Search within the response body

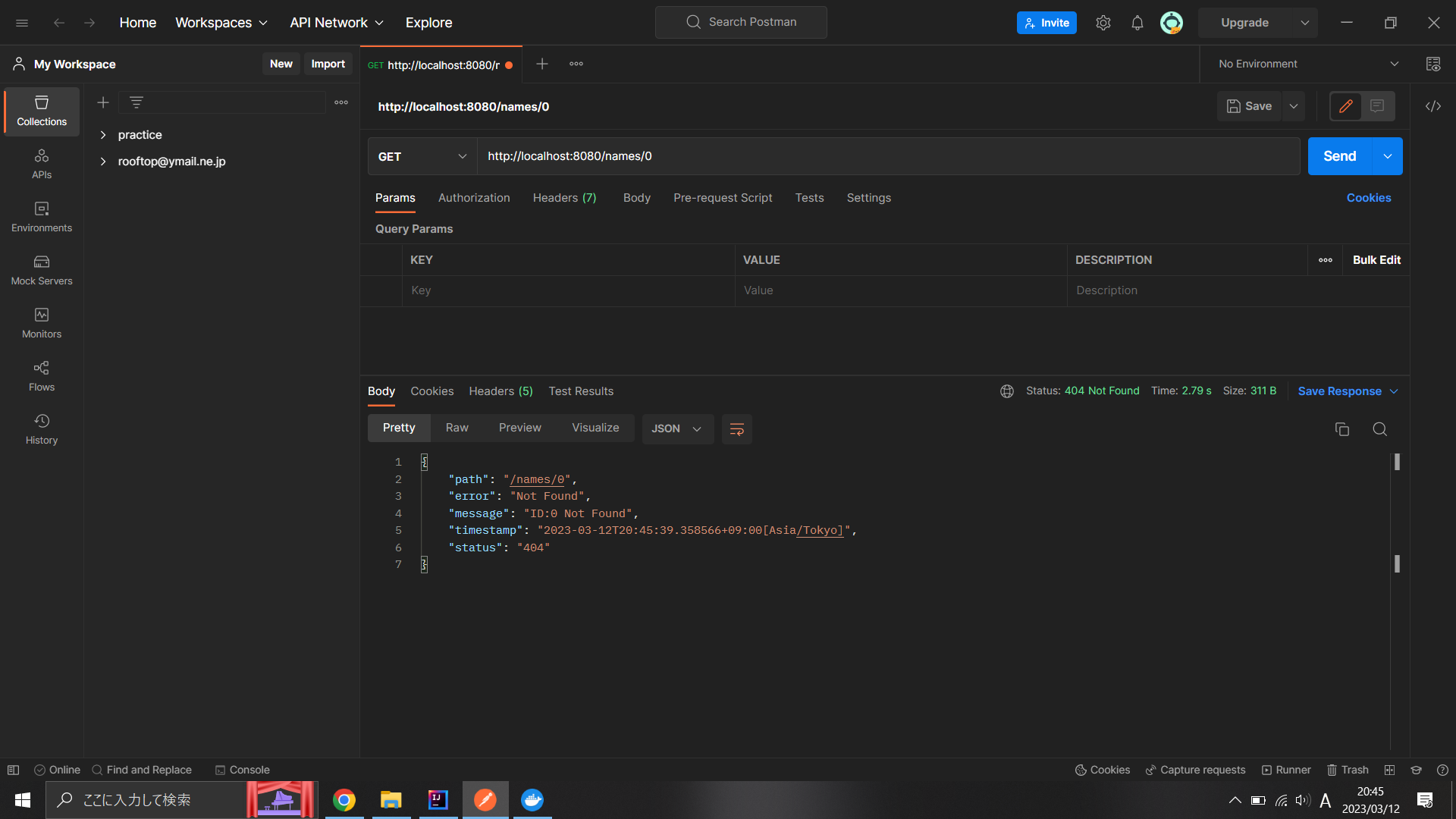(x=1379, y=428)
